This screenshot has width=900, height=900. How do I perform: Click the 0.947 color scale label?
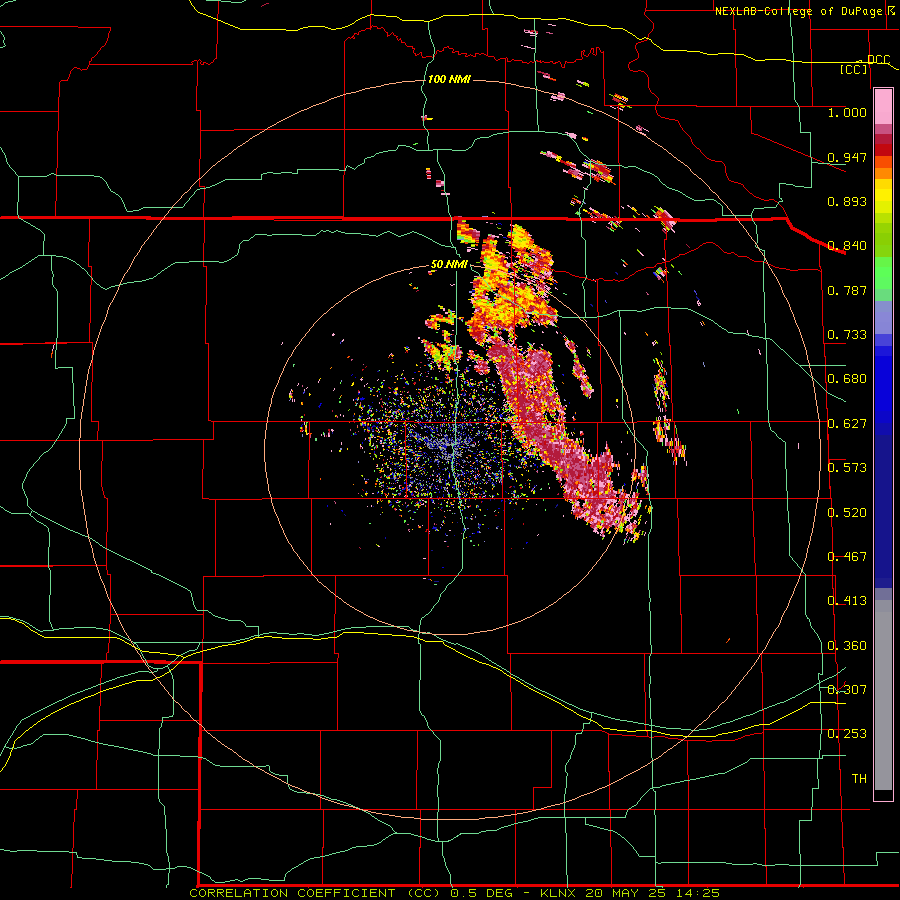(847, 157)
